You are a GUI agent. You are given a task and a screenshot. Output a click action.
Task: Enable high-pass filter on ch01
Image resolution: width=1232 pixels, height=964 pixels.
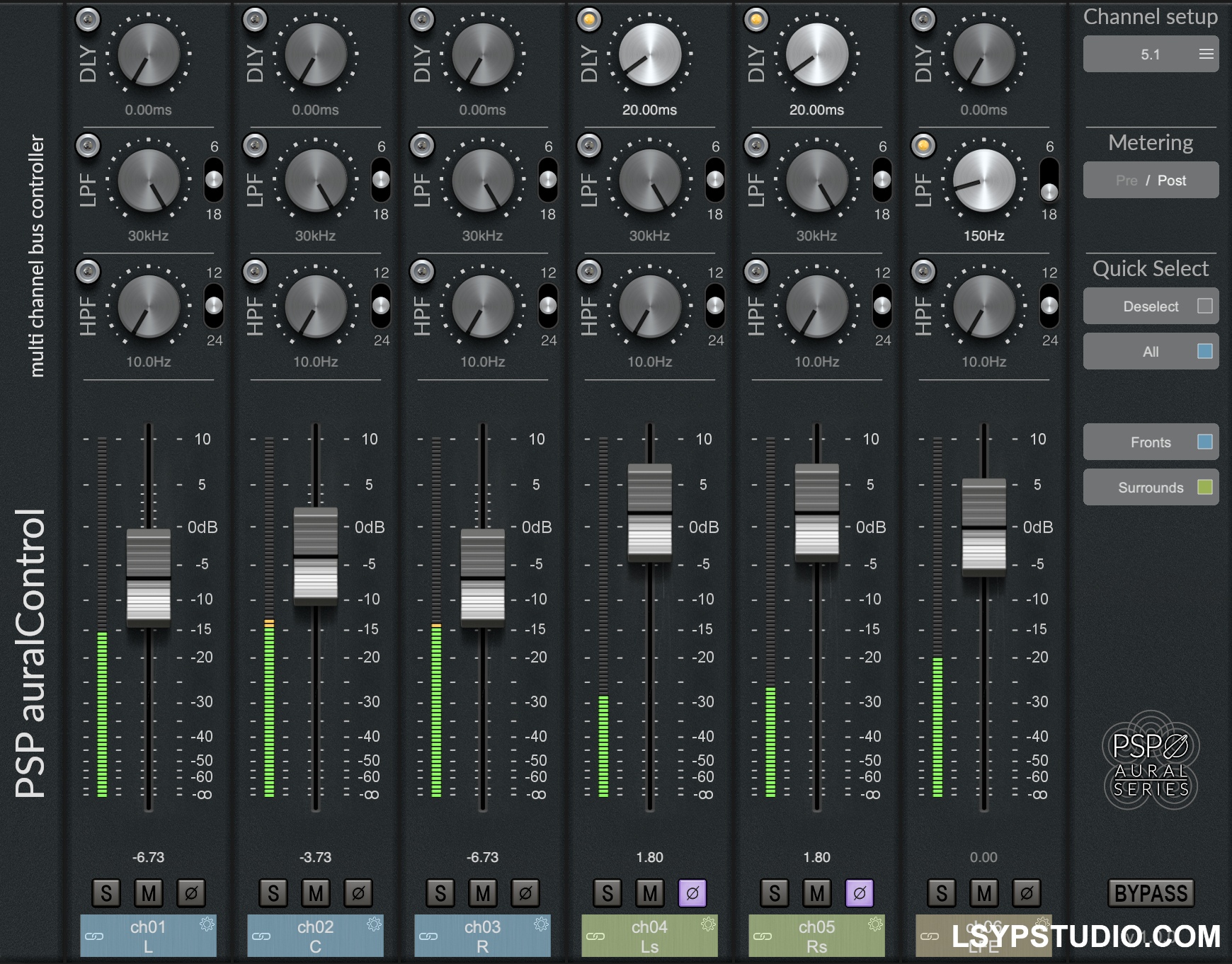[88, 272]
